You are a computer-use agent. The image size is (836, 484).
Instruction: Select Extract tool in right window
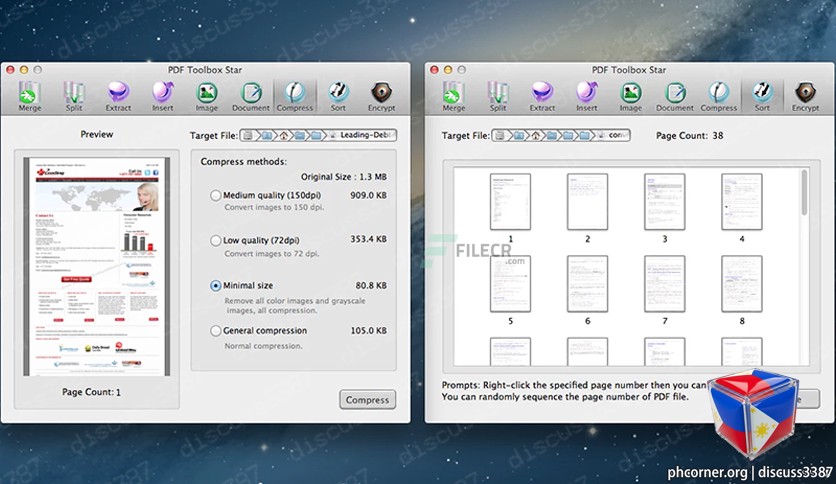pyautogui.click(x=542, y=96)
